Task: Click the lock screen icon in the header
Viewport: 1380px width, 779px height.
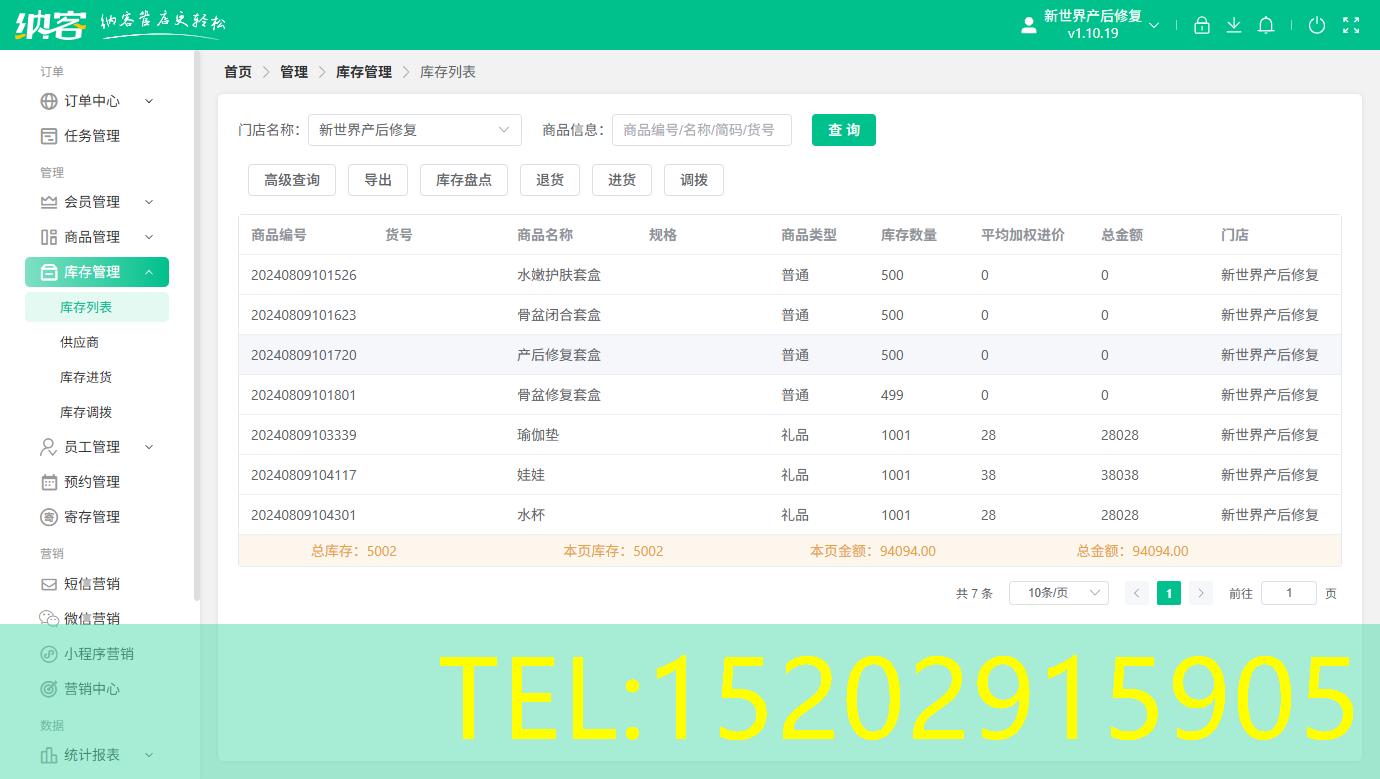Action: click(1202, 24)
